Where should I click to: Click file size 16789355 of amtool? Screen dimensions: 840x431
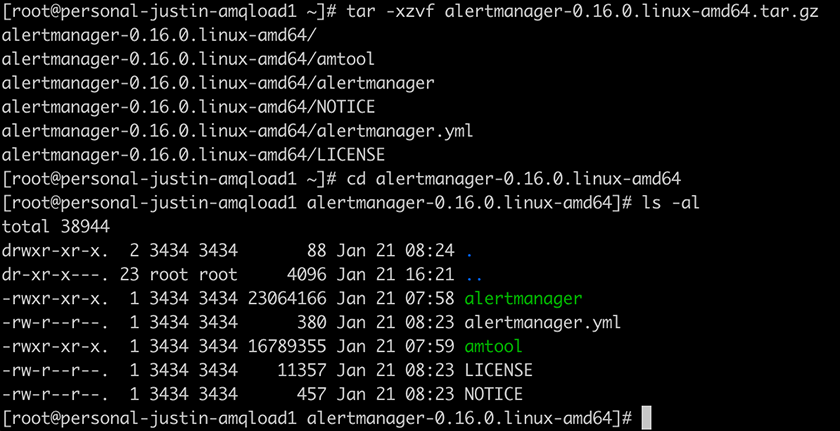[287, 346]
